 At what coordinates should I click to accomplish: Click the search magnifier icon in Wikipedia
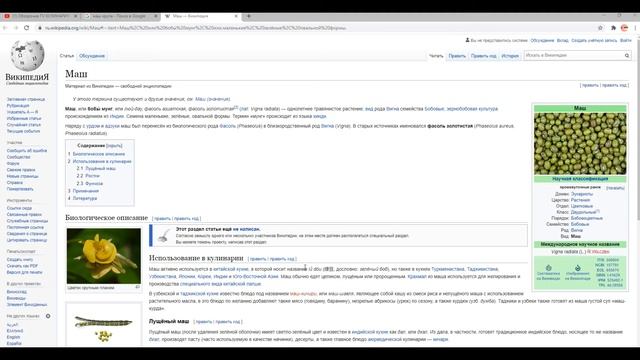click(627, 56)
